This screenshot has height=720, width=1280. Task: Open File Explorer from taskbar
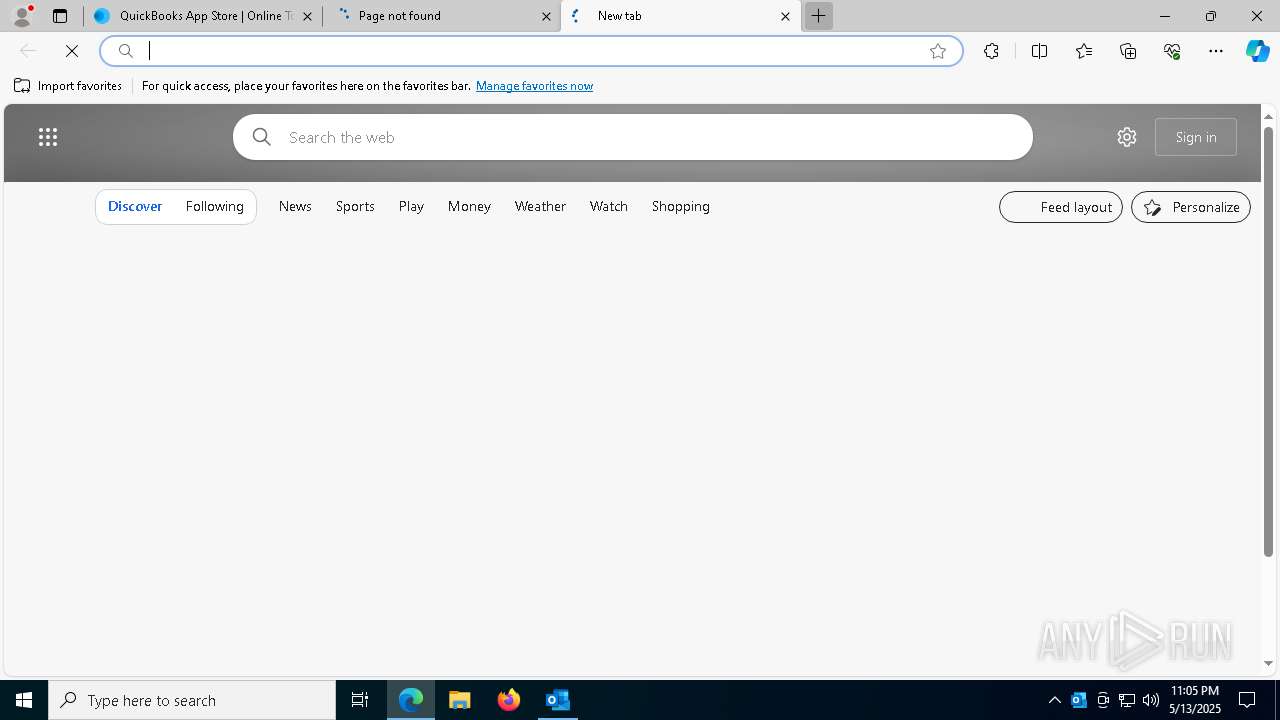[x=460, y=700]
